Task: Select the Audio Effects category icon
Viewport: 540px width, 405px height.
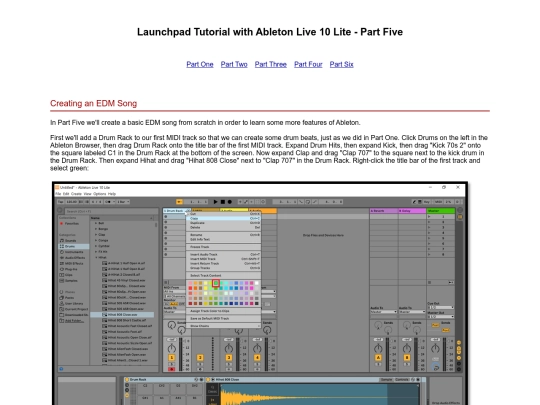Action: click(x=62, y=258)
